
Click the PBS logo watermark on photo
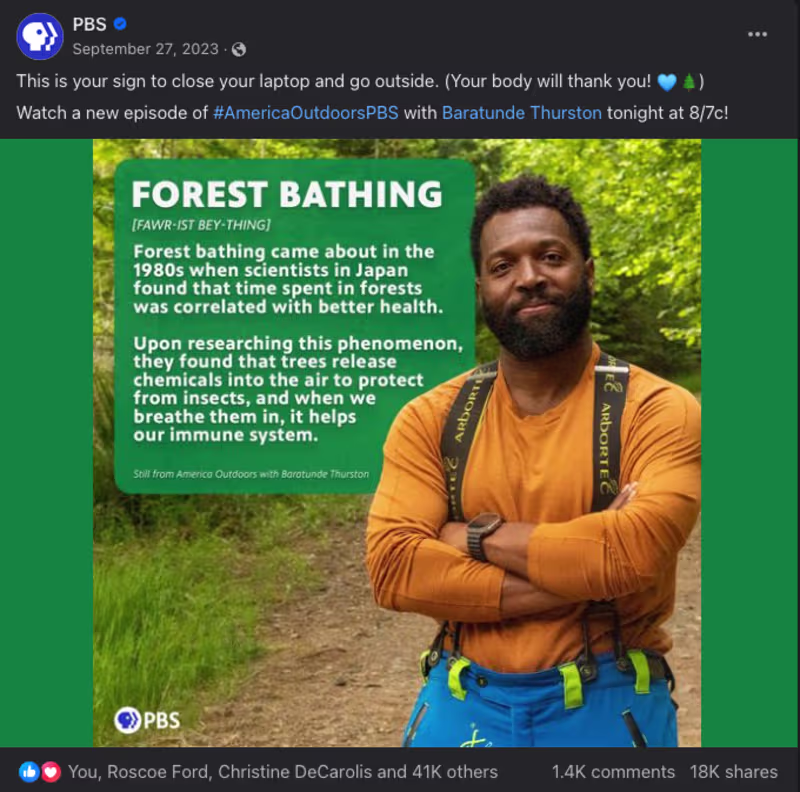pos(147,719)
